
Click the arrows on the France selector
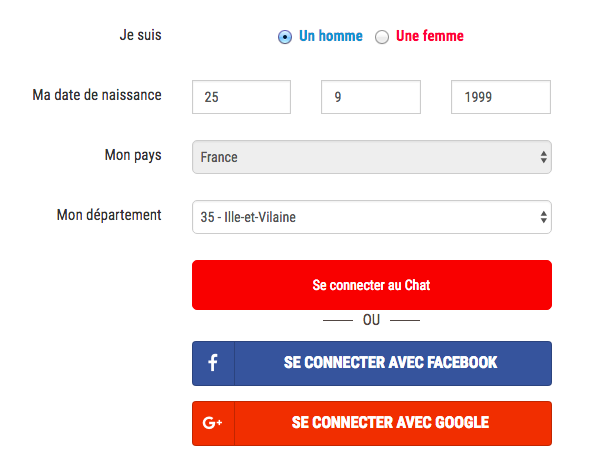point(544,157)
